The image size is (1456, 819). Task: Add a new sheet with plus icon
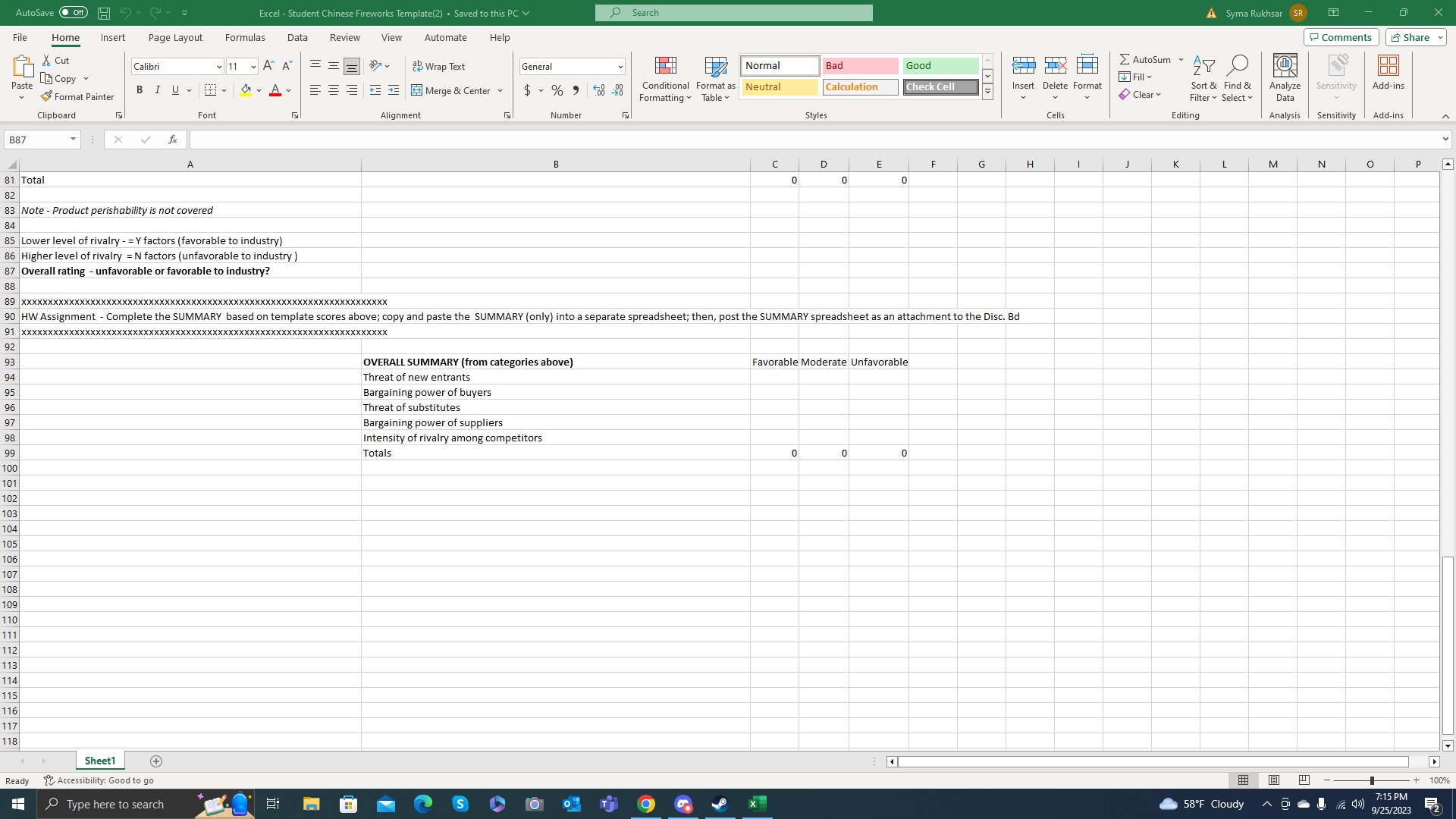(156, 761)
